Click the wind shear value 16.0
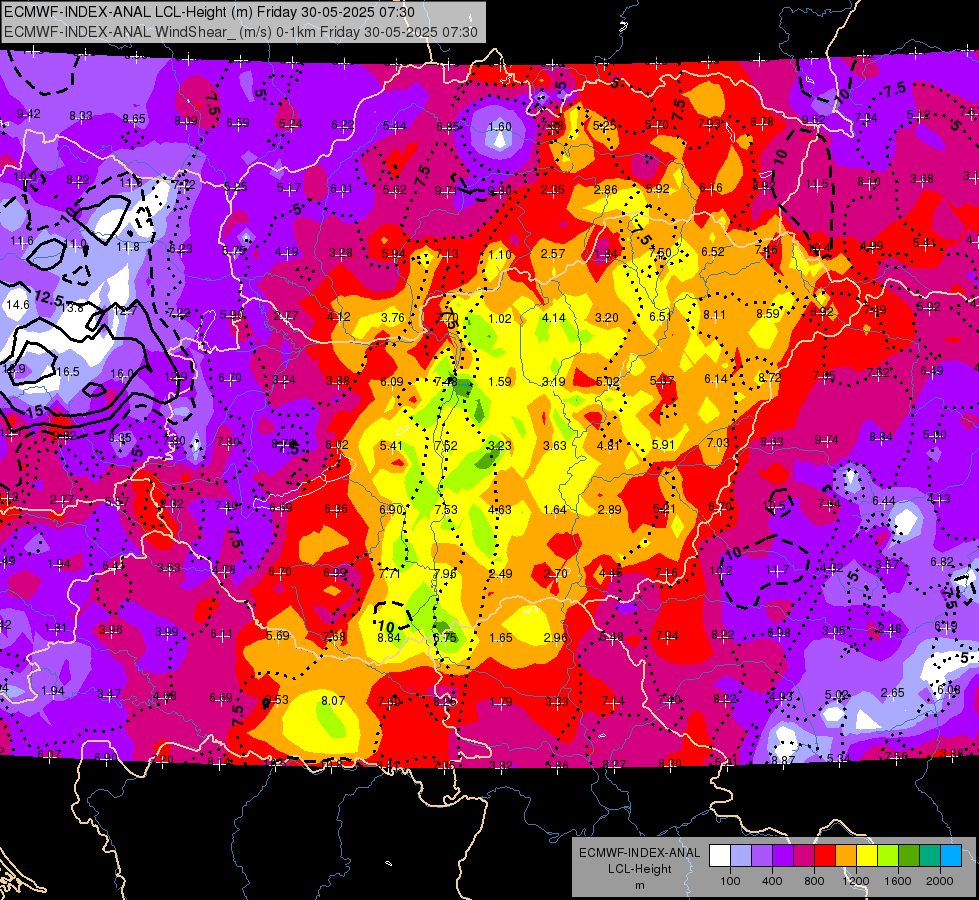This screenshot has width=979, height=900. click(x=122, y=373)
